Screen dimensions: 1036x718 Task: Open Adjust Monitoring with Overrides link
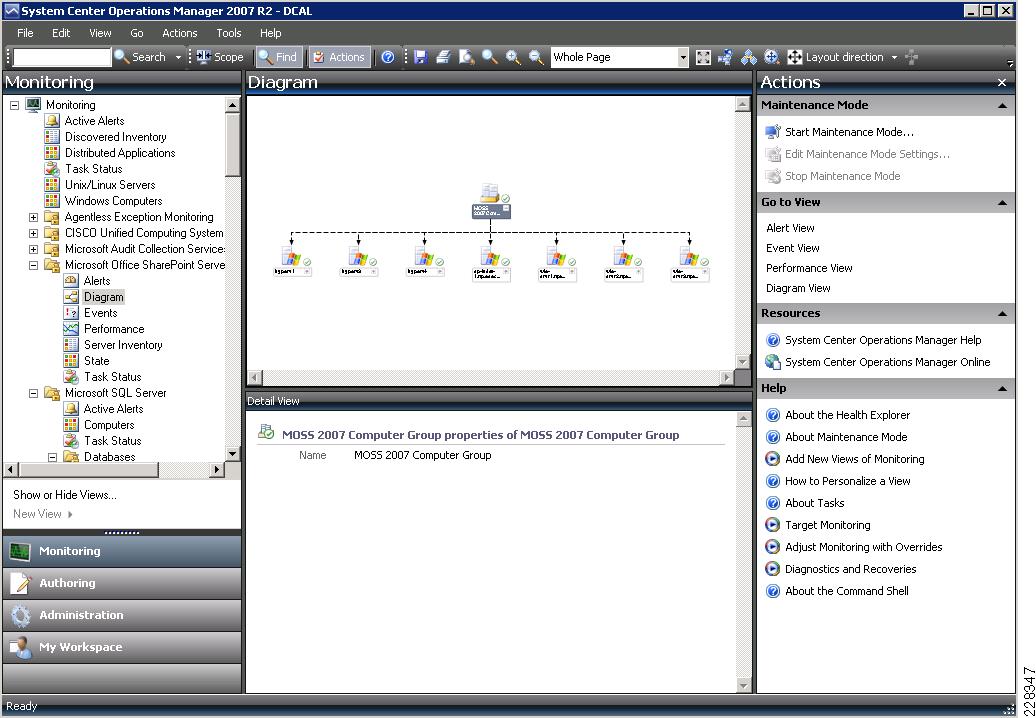(x=864, y=547)
